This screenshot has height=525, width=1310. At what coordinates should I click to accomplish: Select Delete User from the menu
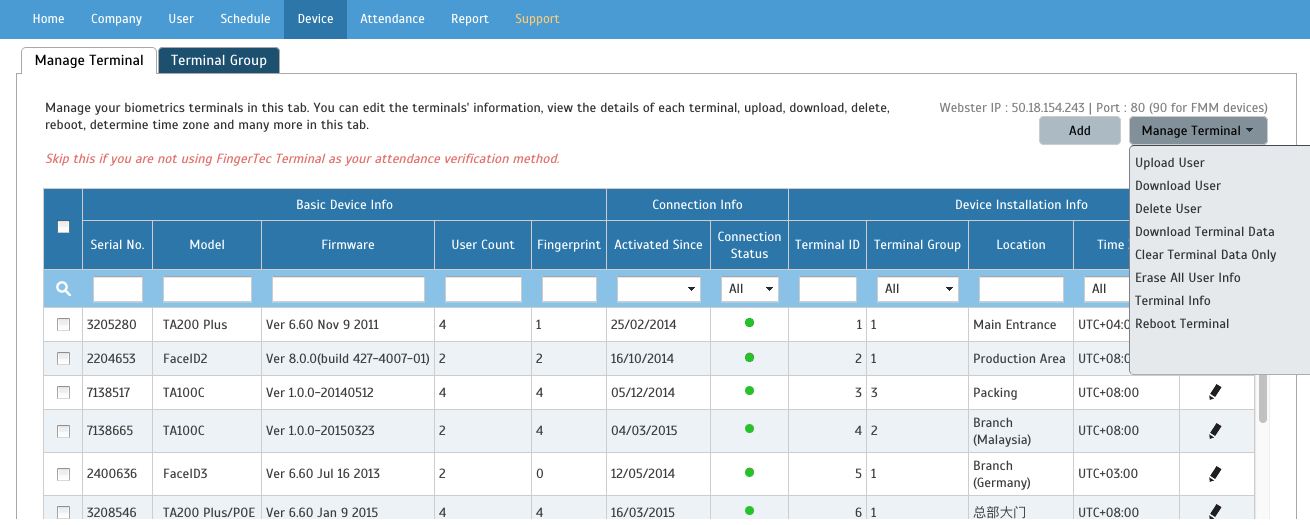(1168, 209)
